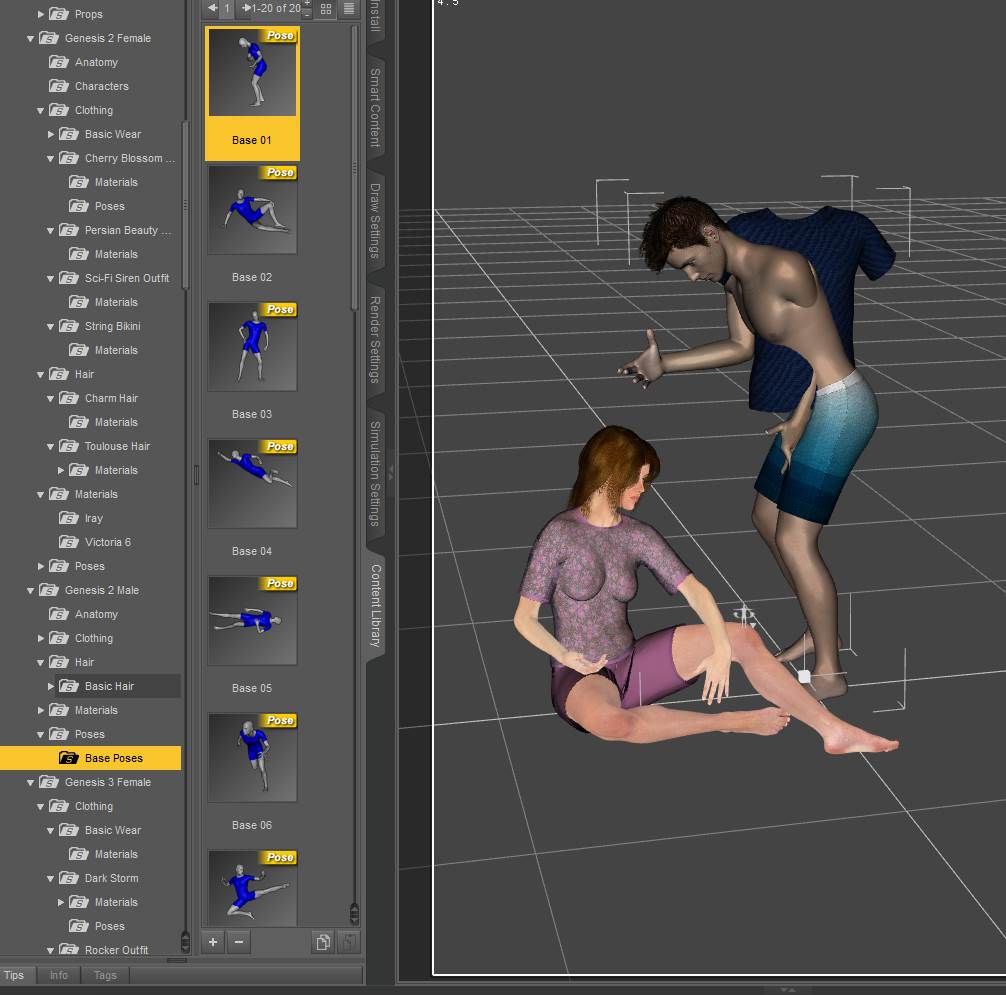Switch content view to list mode
The image size is (1006, 995).
coord(348,8)
